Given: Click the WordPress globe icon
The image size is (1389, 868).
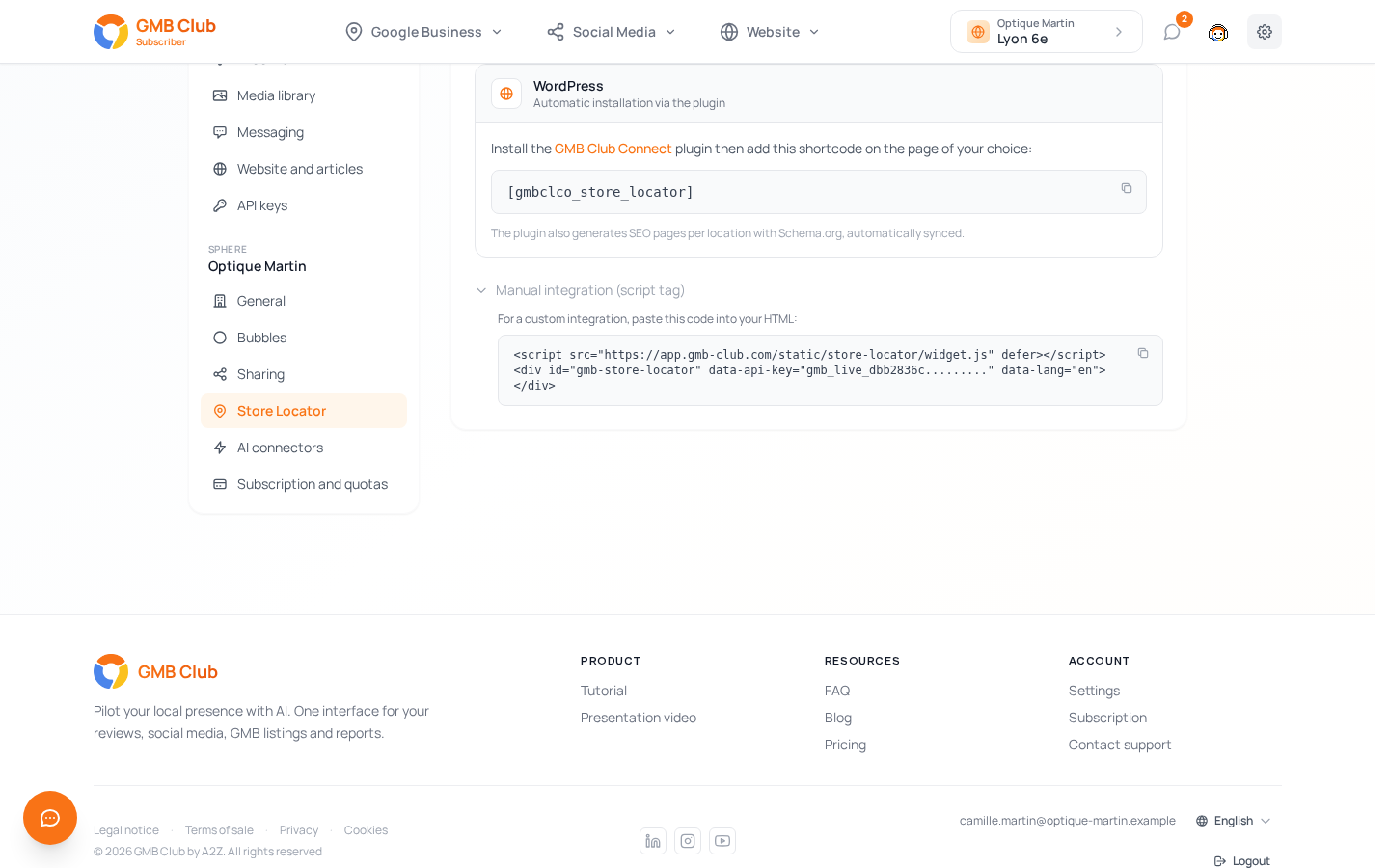Looking at the screenshot, I should tap(506, 94).
